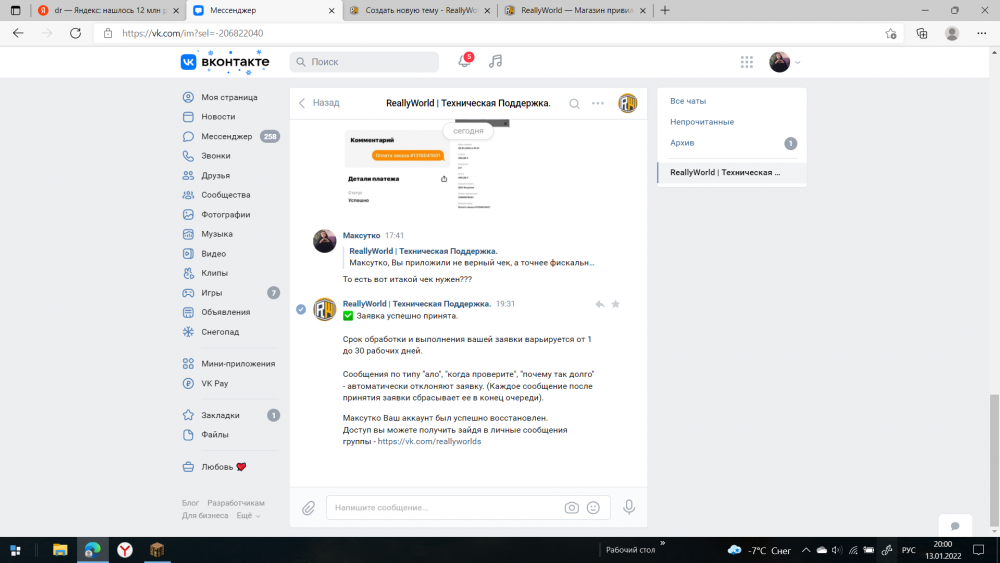
Task: Open the Для бизнеса footer link
Action: pyautogui.click(x=205, y=516)
